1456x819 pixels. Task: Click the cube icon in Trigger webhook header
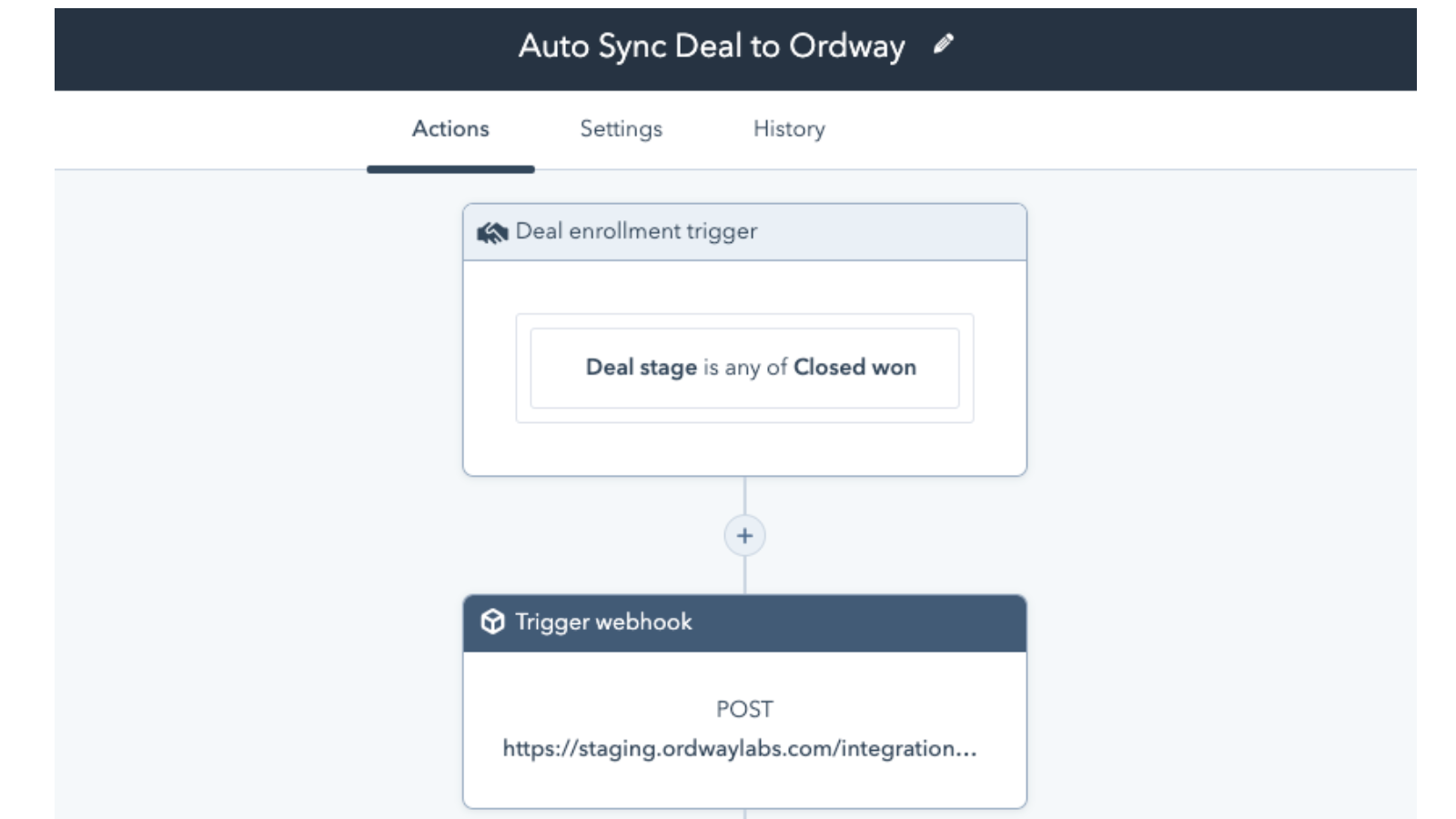pyautogui.click(x=492, y=622)
